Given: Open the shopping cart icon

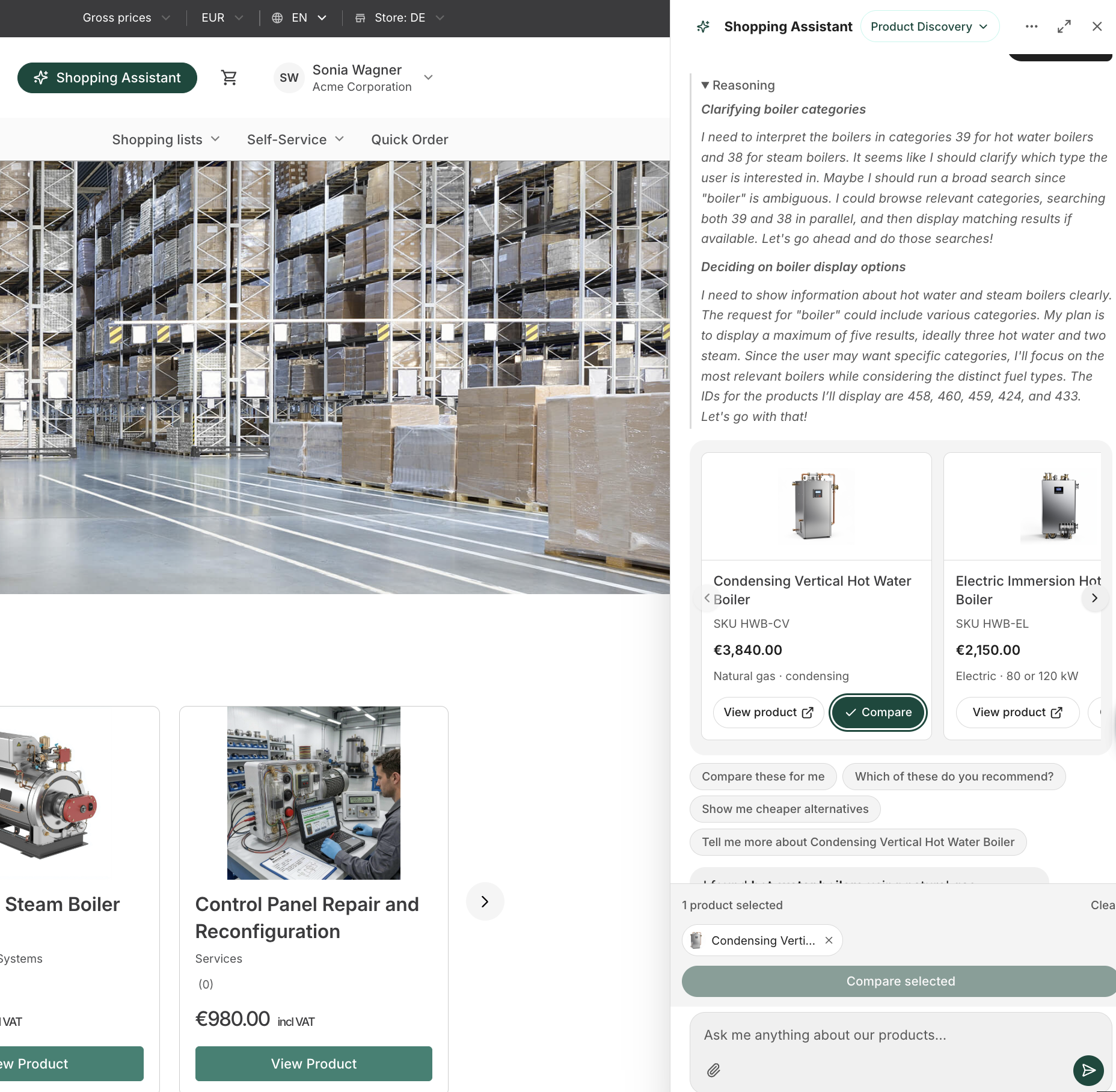Looking at the screenshot, I should [229, 78].
